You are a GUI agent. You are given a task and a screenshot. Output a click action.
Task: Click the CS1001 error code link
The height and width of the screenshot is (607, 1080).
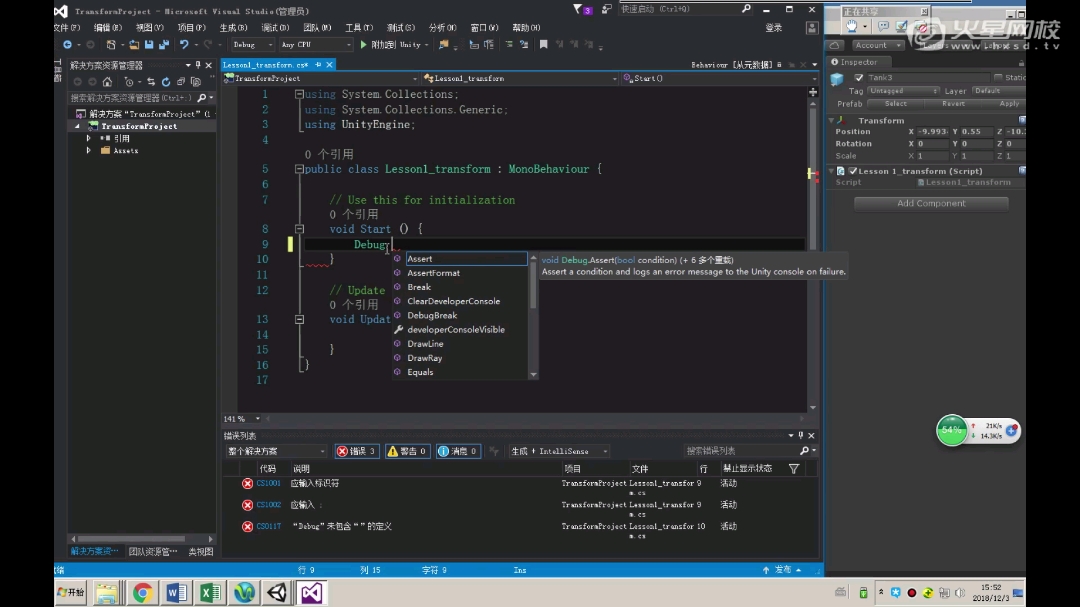pyautogui.click(x=269, y=484)
